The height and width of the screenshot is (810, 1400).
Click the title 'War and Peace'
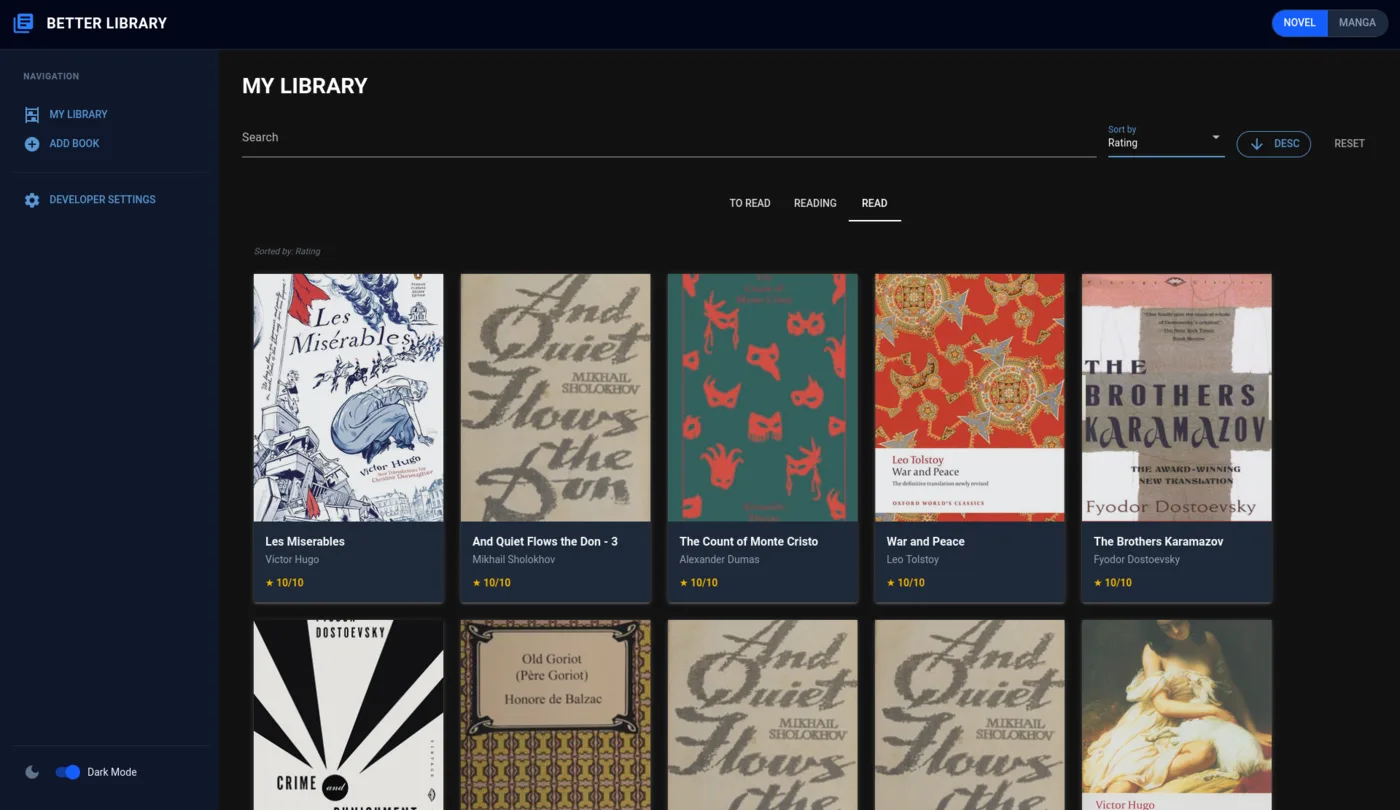[925, 542]
